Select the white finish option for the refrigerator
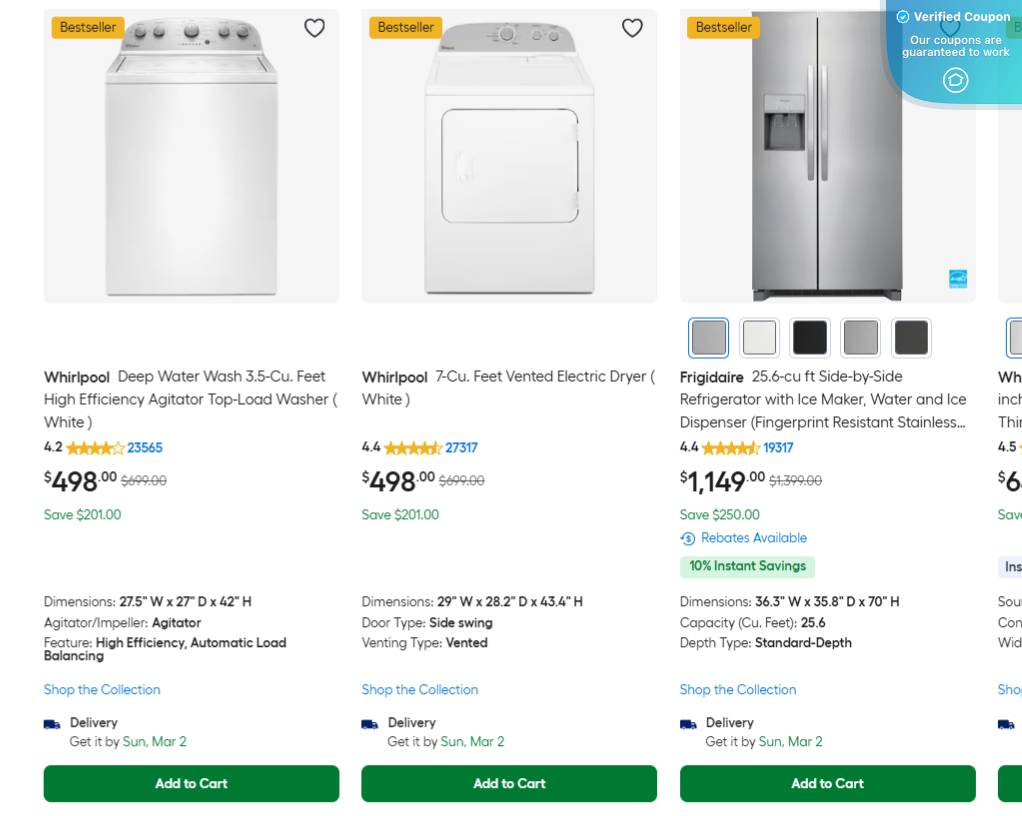This screenshot has width=1022, height=816. click(x=759, y=337)
